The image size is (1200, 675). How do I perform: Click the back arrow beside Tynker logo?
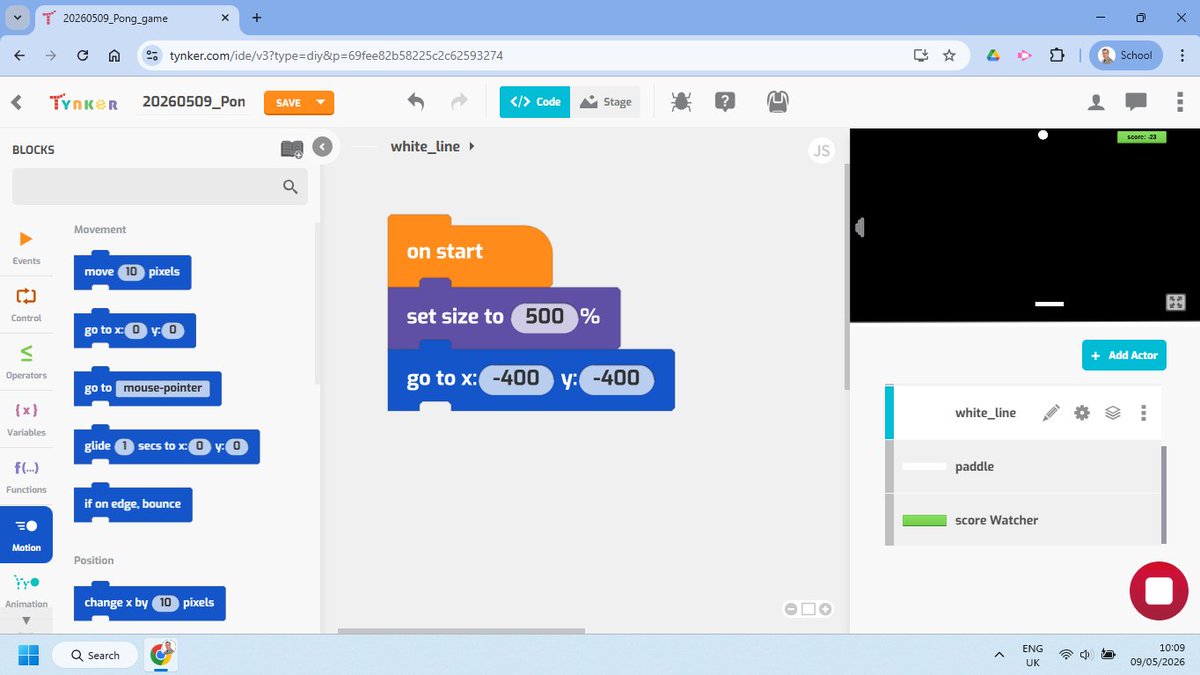point(16,102)
